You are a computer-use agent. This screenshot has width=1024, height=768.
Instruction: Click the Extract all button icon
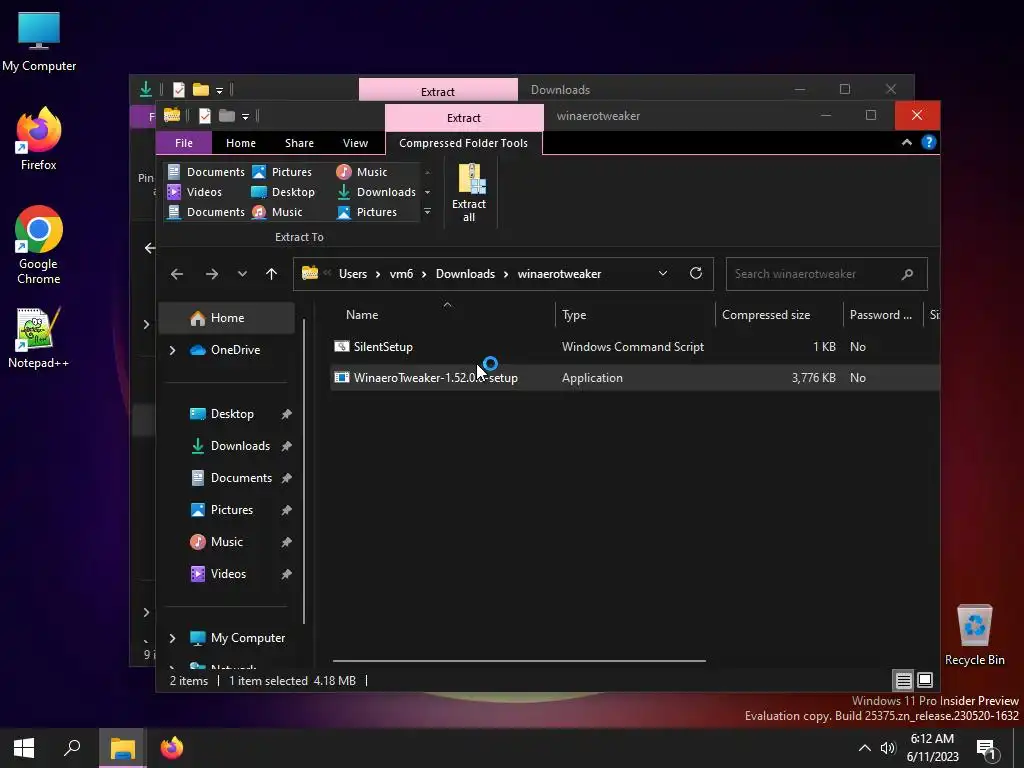coord(470,179)
